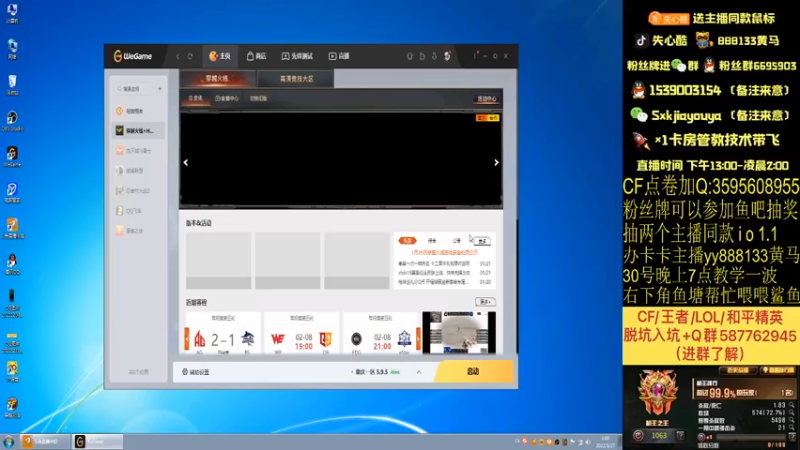Open the OBS Studio desktop icon

(x=12, y=121)
